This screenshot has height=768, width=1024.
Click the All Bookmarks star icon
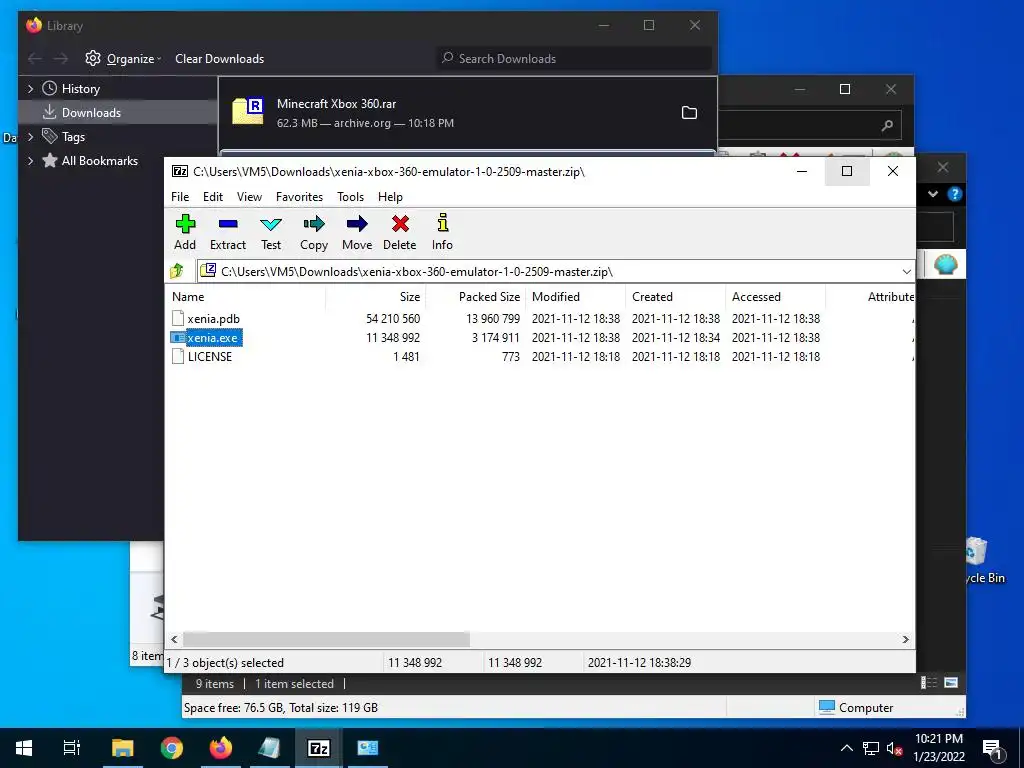(50, 161)
